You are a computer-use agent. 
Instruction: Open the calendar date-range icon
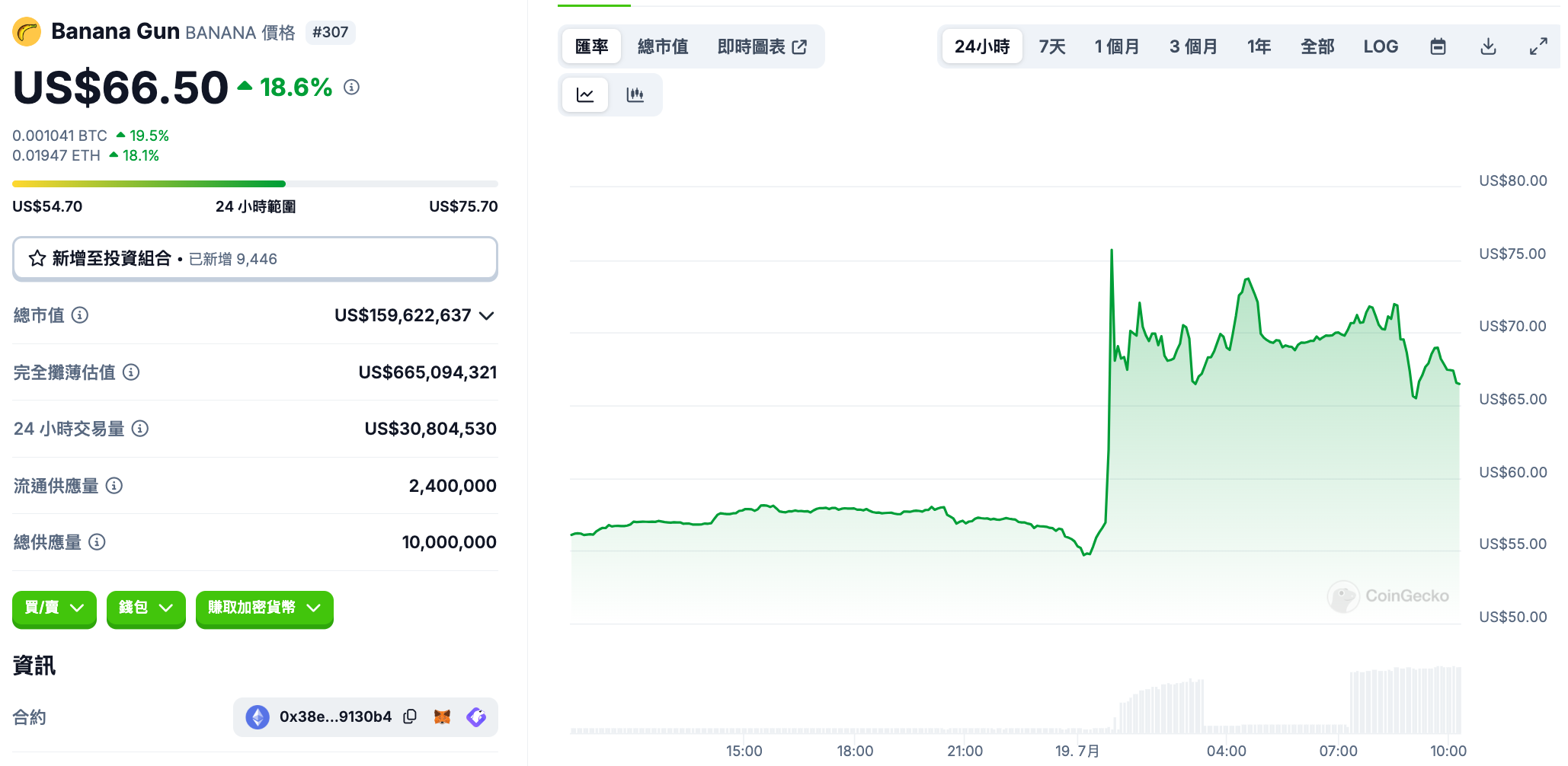[x=1438, y=46]
